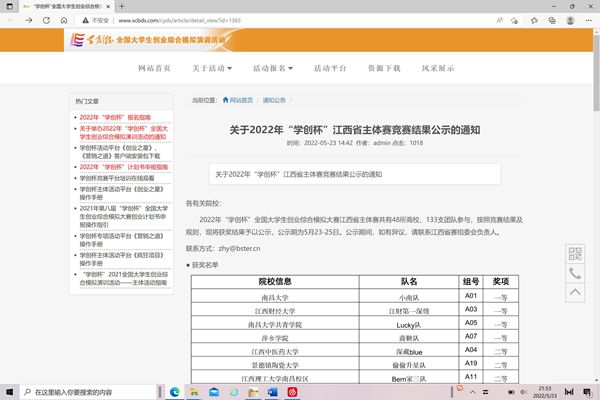The width and height of the screenshot is (600, 400).
Task: Open the favorites list
Action: 535,20
